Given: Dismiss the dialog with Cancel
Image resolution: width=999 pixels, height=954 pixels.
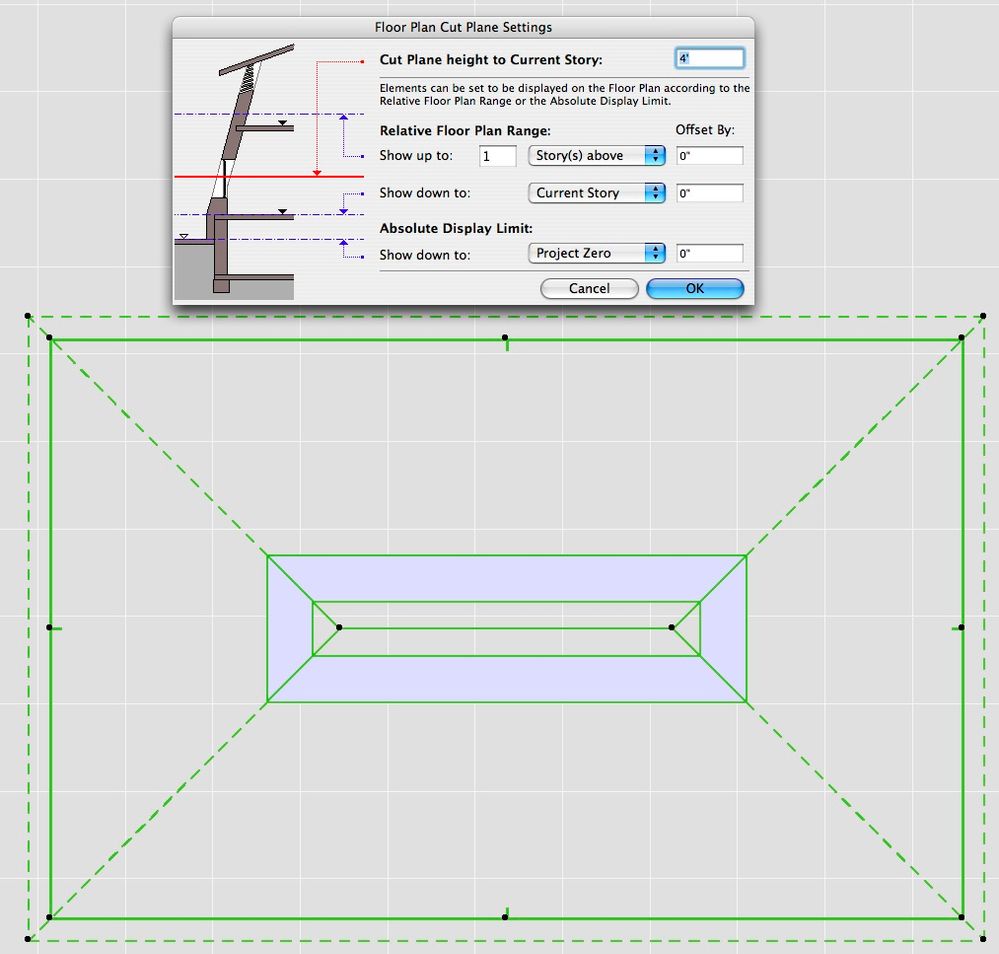Looking at the screenshot, I should 589,288.
